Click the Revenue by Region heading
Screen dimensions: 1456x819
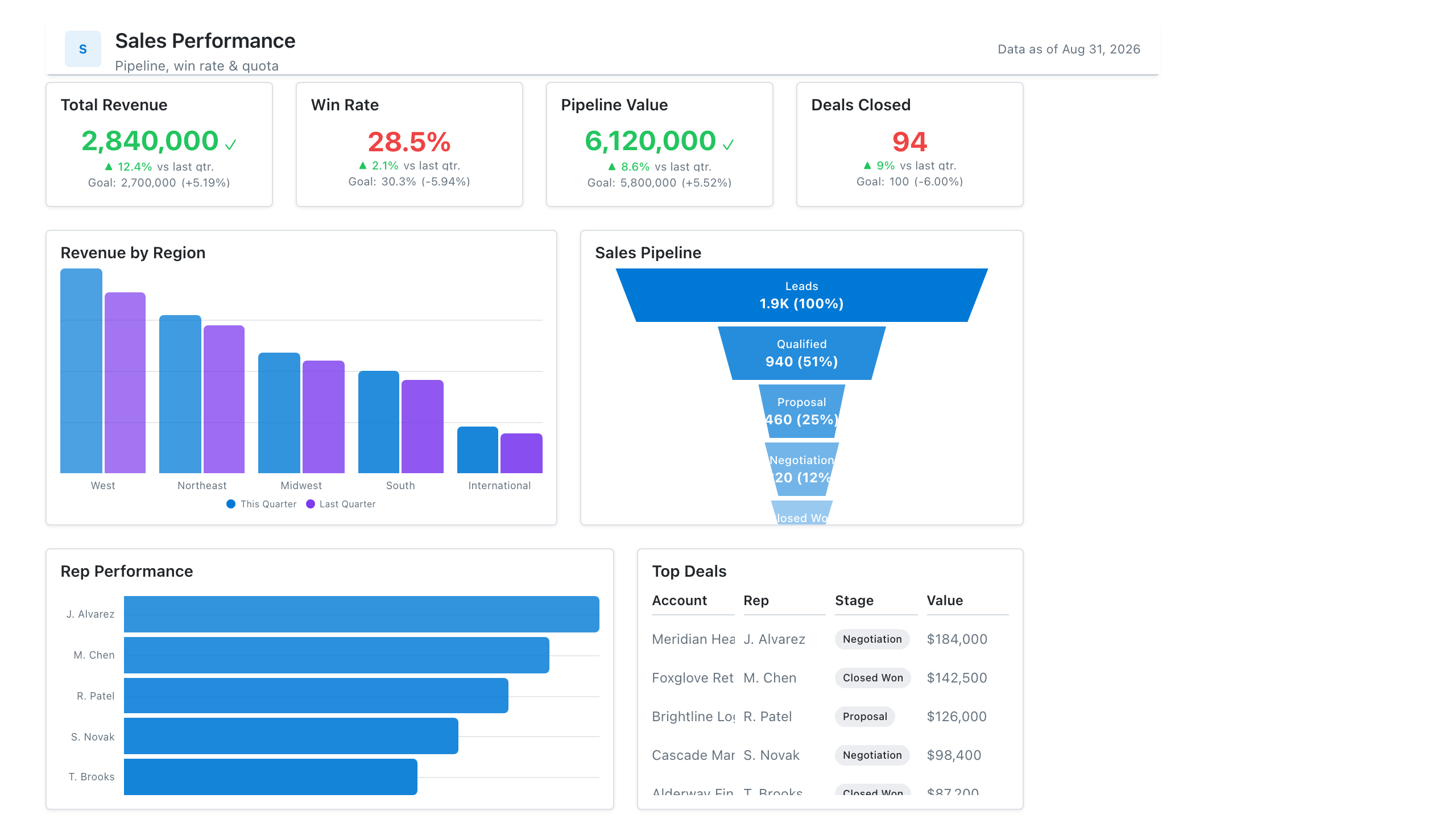133,253
